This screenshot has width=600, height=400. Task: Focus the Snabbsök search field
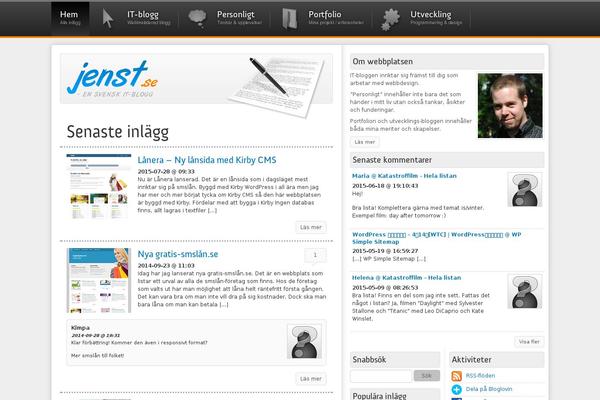tap(381, 376)
